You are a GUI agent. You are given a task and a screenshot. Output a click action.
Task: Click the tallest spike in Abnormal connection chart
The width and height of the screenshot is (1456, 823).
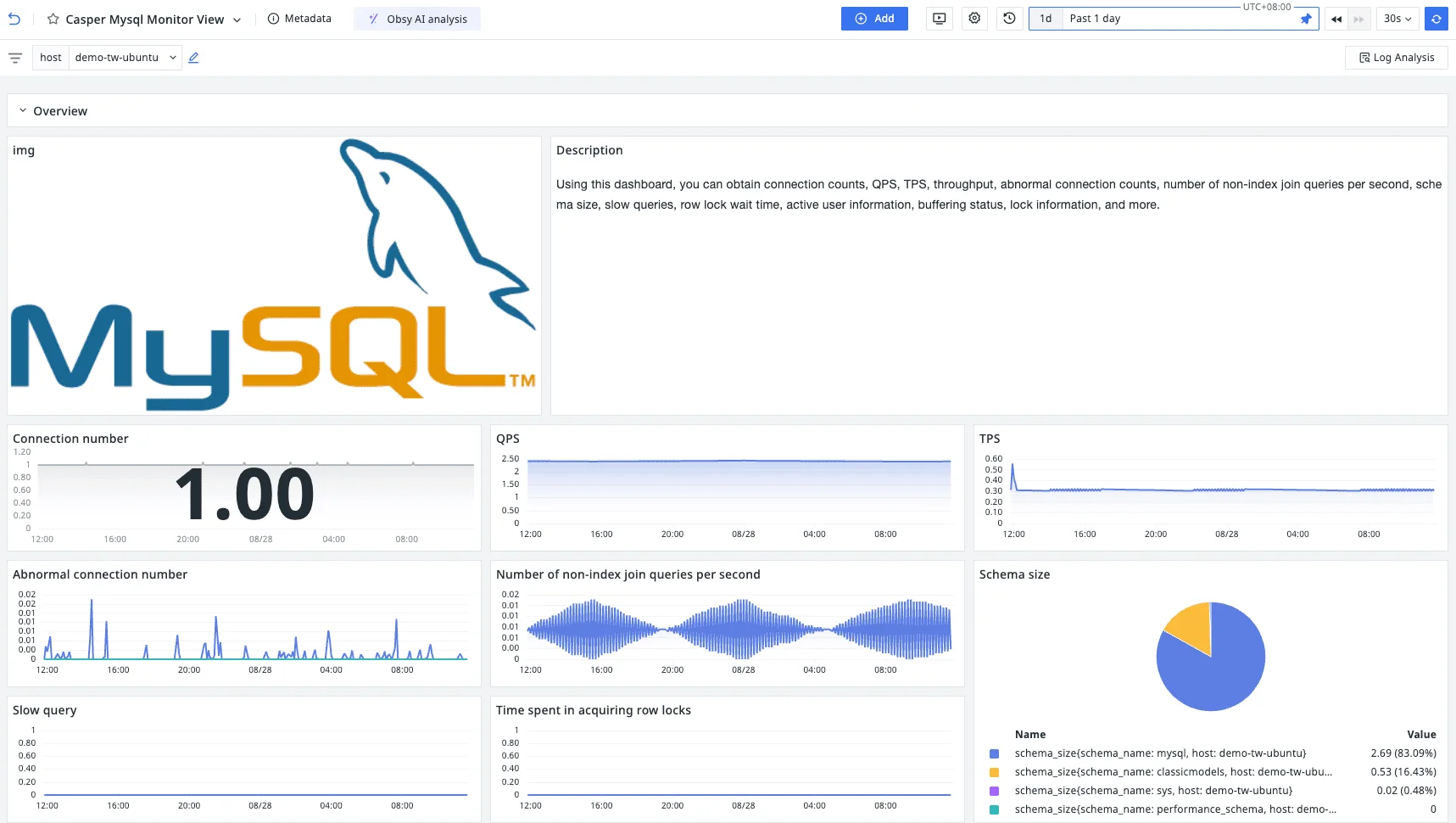tap(92, 629)
